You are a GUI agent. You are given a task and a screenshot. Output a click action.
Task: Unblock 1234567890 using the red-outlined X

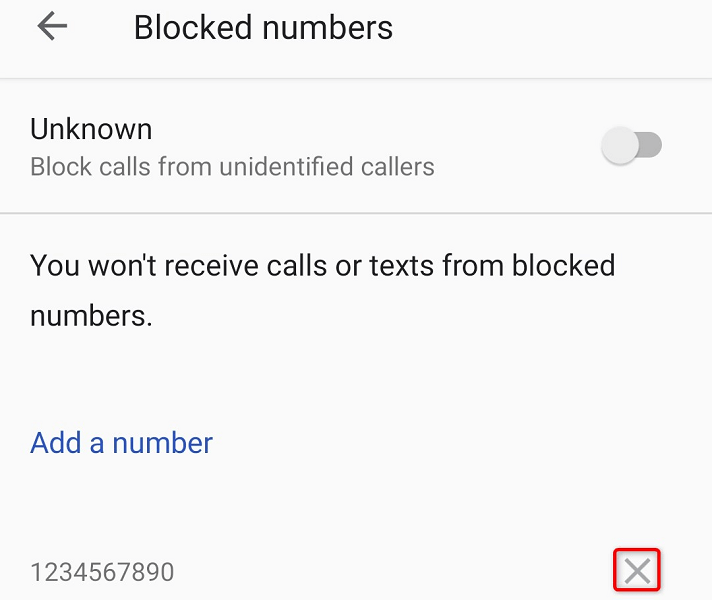637,570
